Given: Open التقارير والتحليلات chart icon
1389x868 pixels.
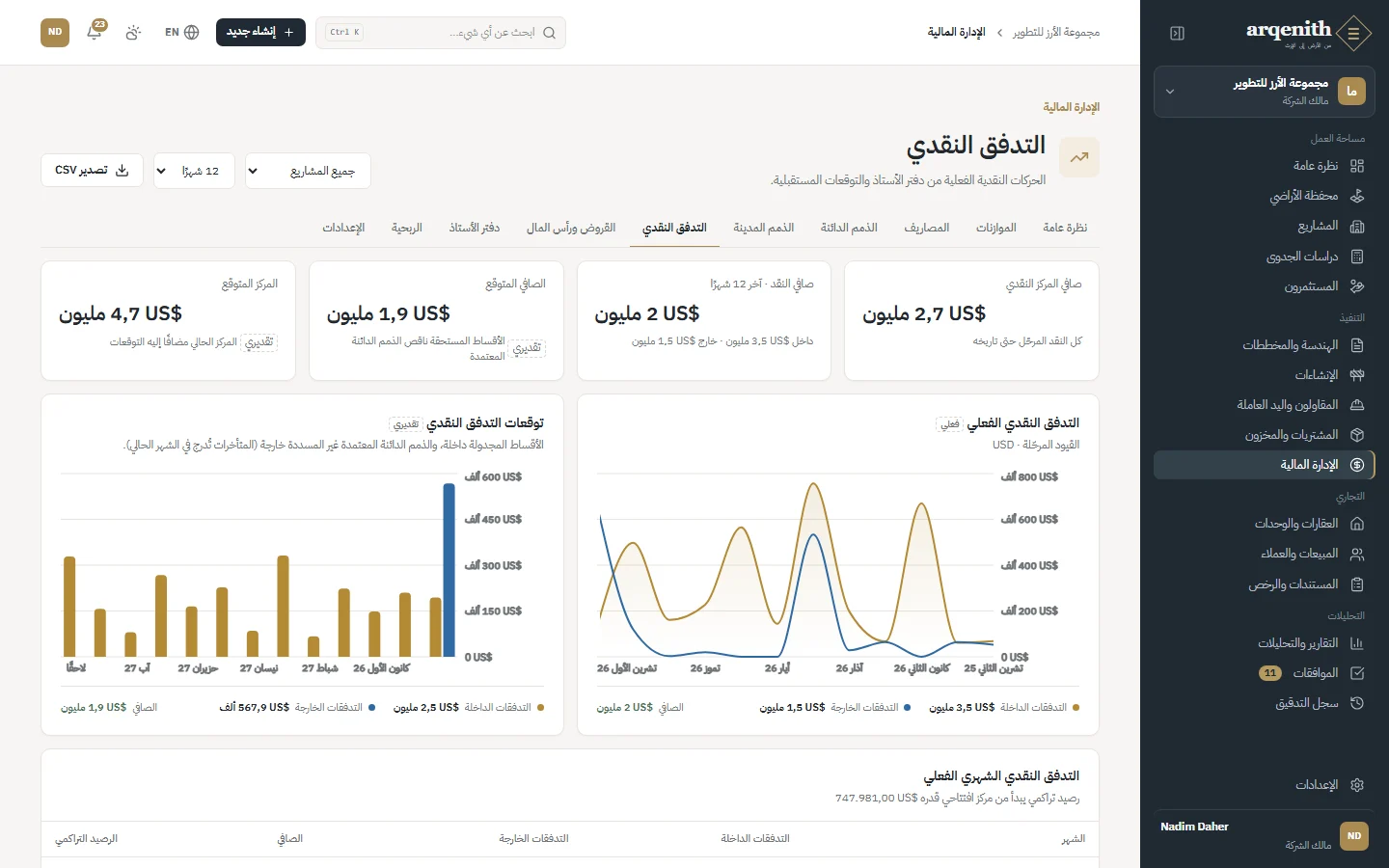Looking at the screenshot, I should (1357, 643).
